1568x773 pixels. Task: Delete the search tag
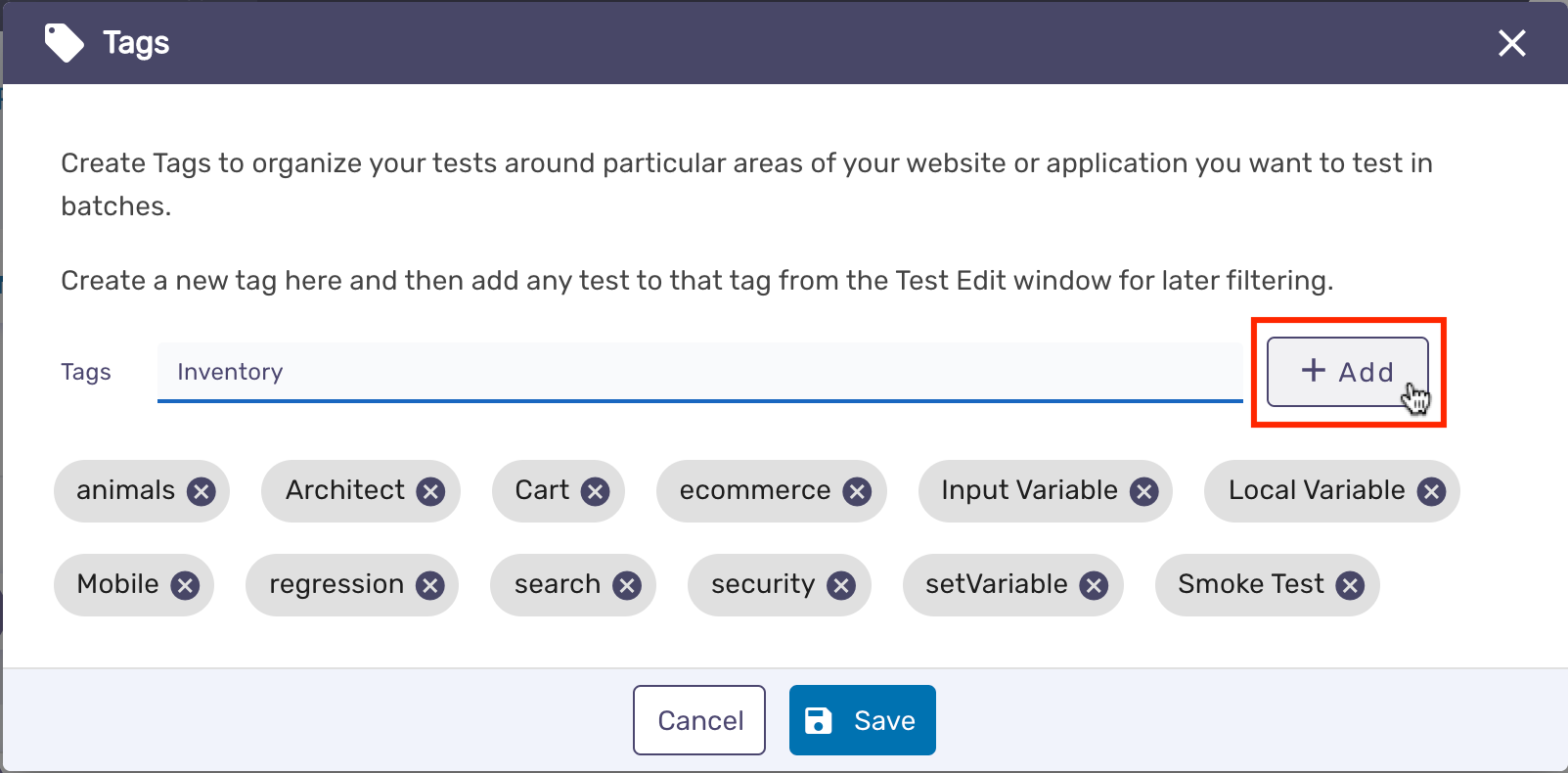point(626,585)
